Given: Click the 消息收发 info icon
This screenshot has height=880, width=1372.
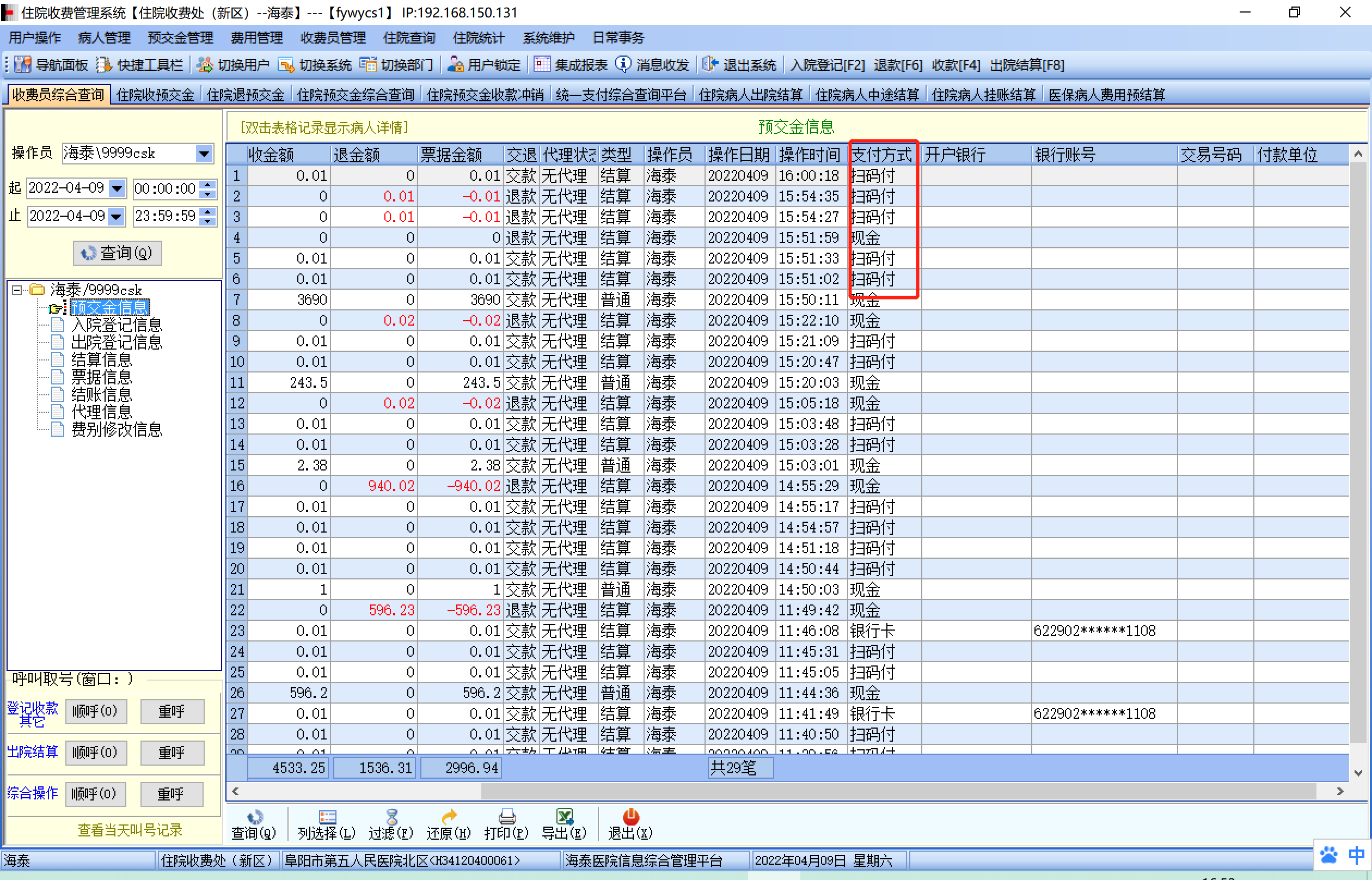Looking at the screenshot, I should [x=623, y=65].
